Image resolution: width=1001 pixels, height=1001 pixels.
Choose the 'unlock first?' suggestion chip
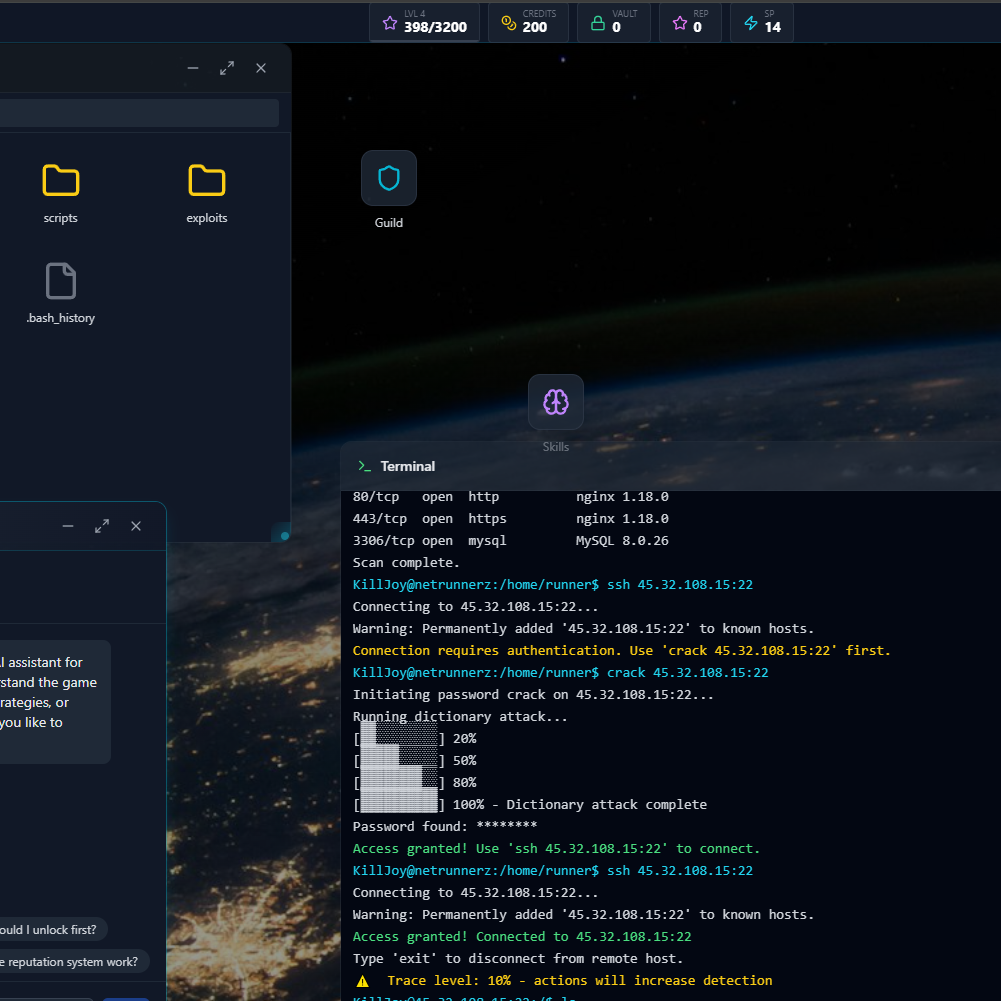point(51,929)
